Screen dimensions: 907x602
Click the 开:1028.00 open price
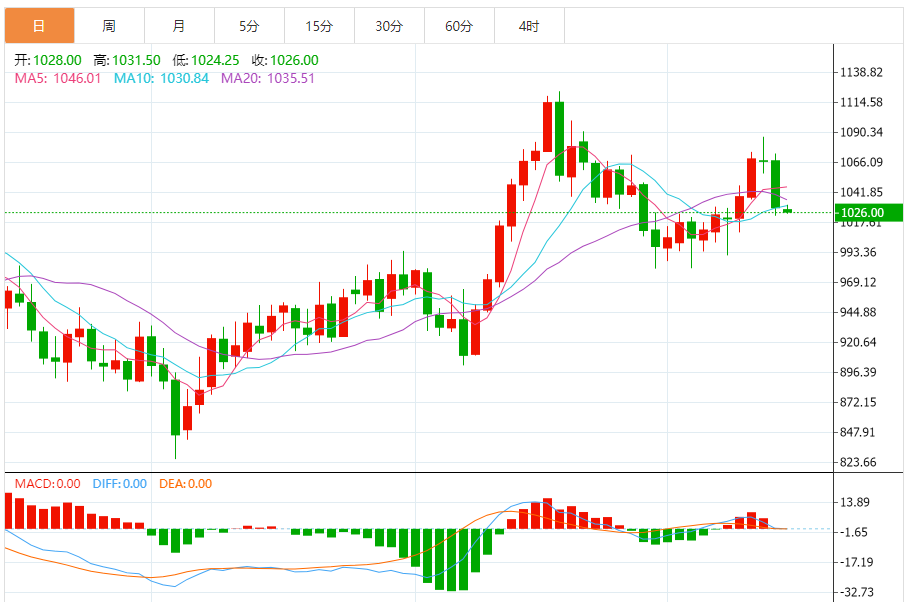[x=48, y=60]
